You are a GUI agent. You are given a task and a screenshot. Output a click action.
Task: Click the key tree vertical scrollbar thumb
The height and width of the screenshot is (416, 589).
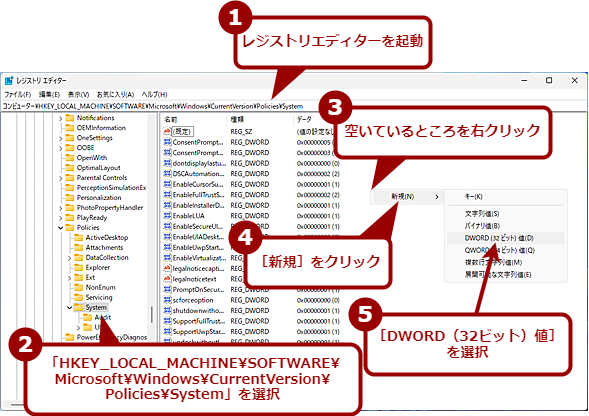click(x=152, y=315)
